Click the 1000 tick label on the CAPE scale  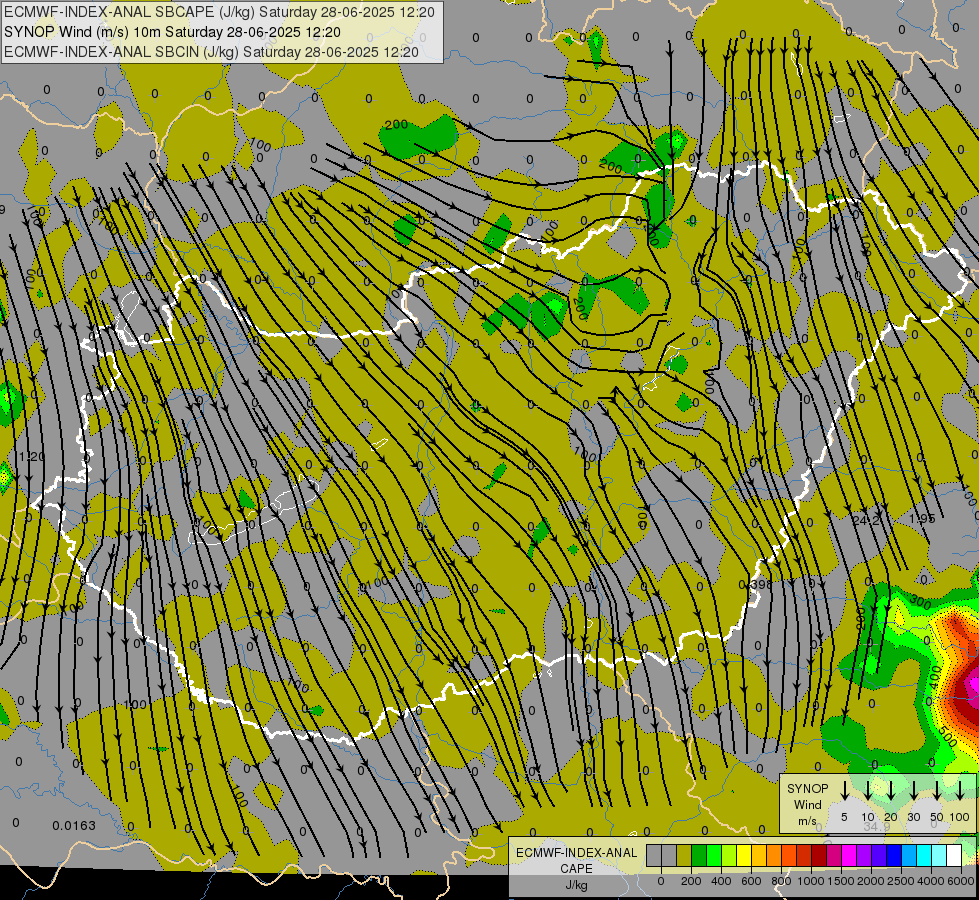[x=811, y=881]
